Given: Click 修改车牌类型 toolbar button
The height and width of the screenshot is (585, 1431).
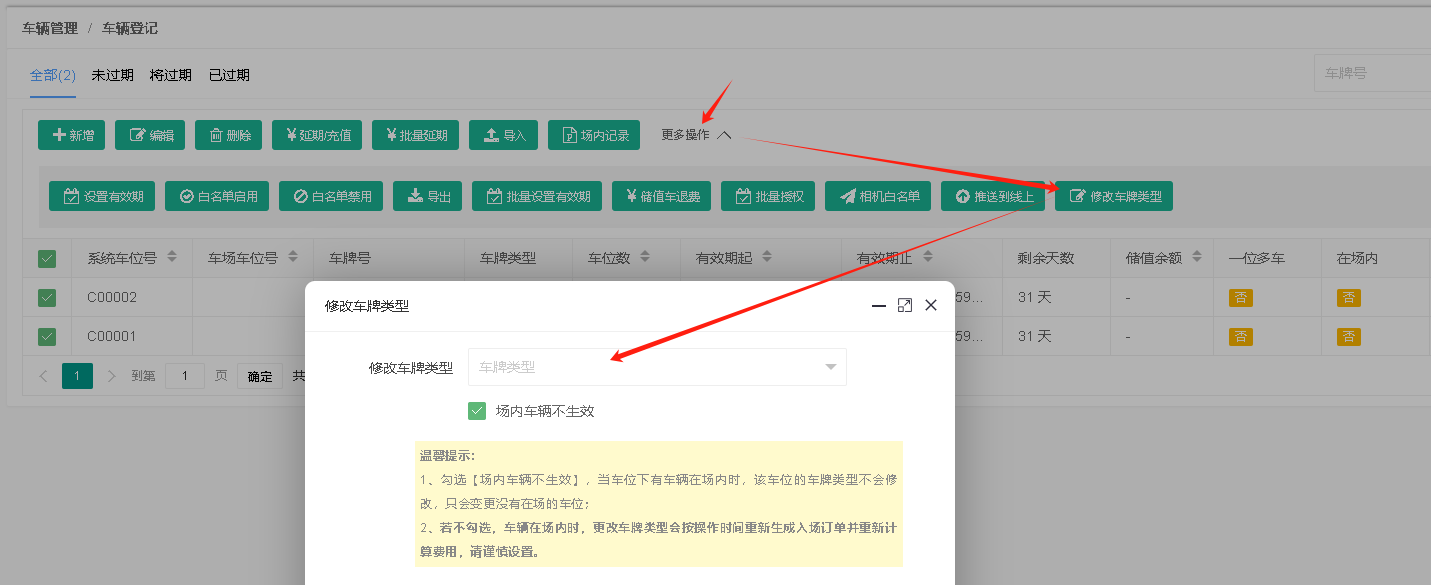Looking at the screenshot, I should [1114, 196].
